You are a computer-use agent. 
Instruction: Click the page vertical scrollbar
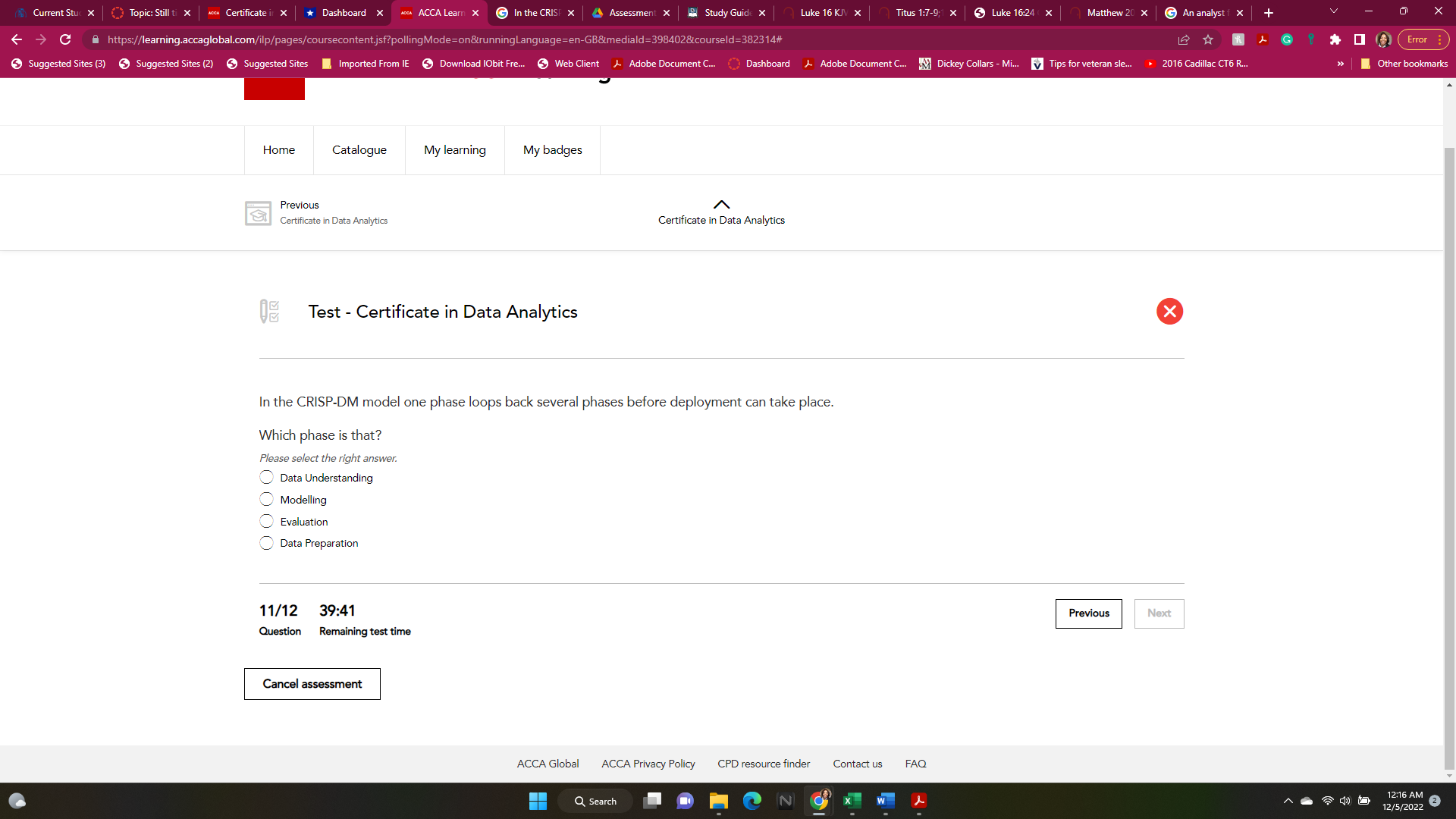point(1449,455)
